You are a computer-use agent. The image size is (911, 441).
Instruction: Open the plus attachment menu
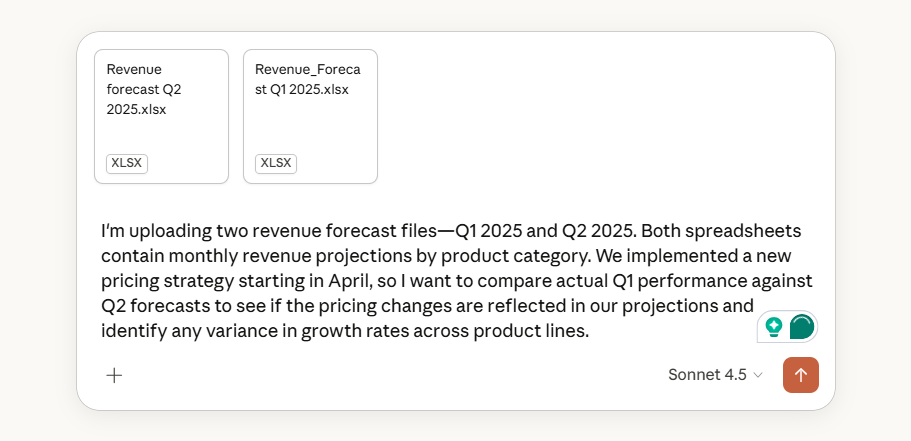click(115, 375)
